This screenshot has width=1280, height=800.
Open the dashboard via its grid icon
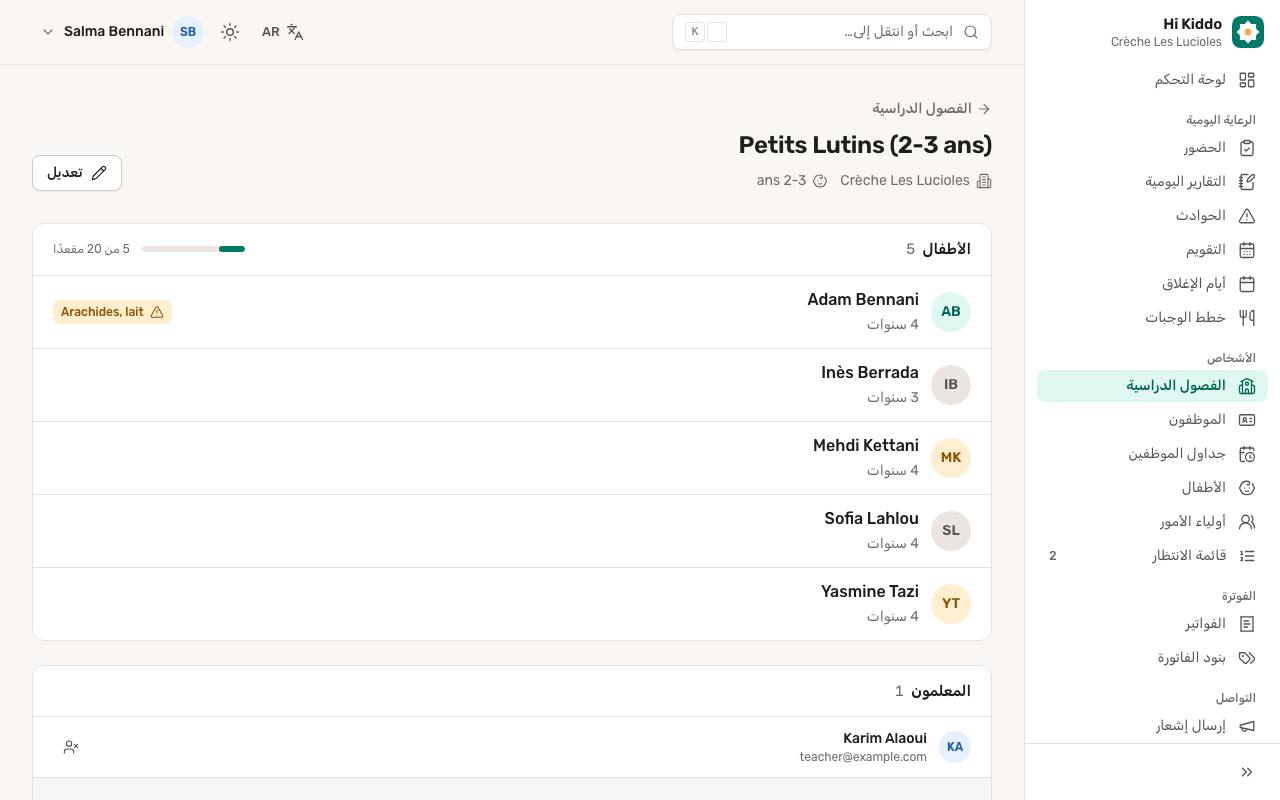[x=1247, y=80]
